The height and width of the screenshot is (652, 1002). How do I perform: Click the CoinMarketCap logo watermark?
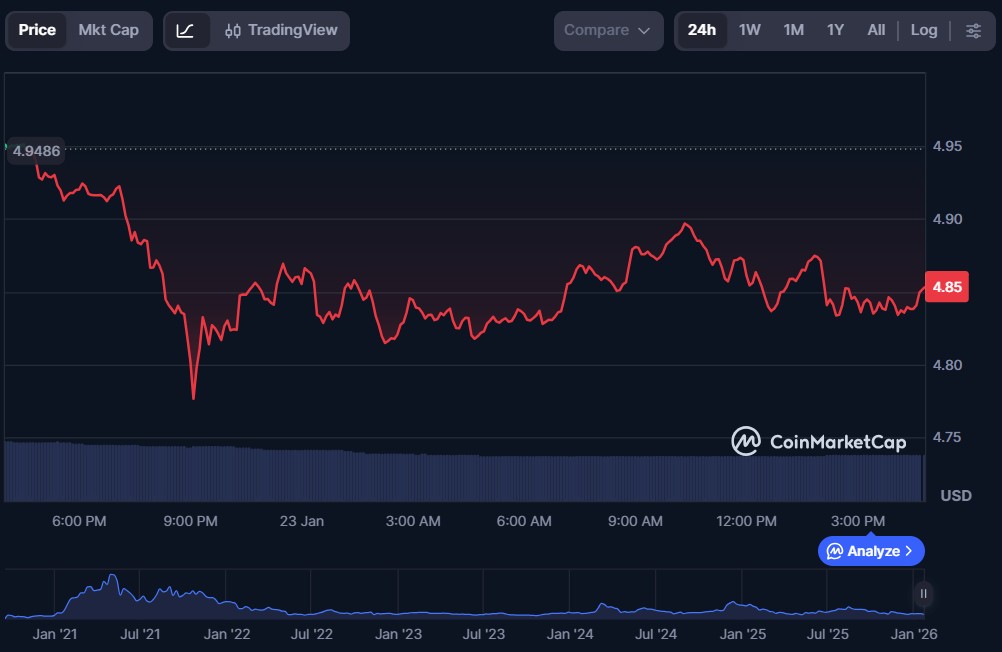coord(818,441)
